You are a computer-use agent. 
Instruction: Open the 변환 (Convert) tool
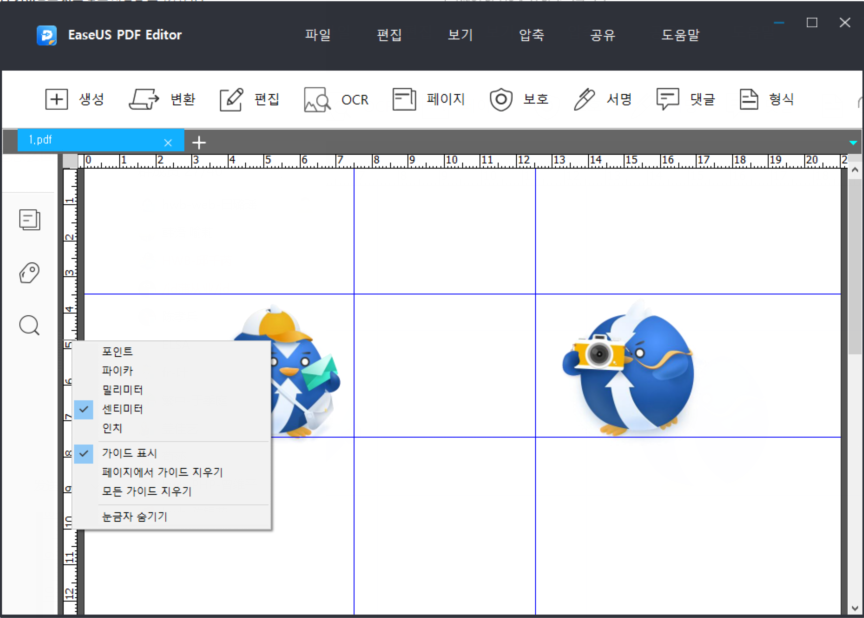coord(145,99)
